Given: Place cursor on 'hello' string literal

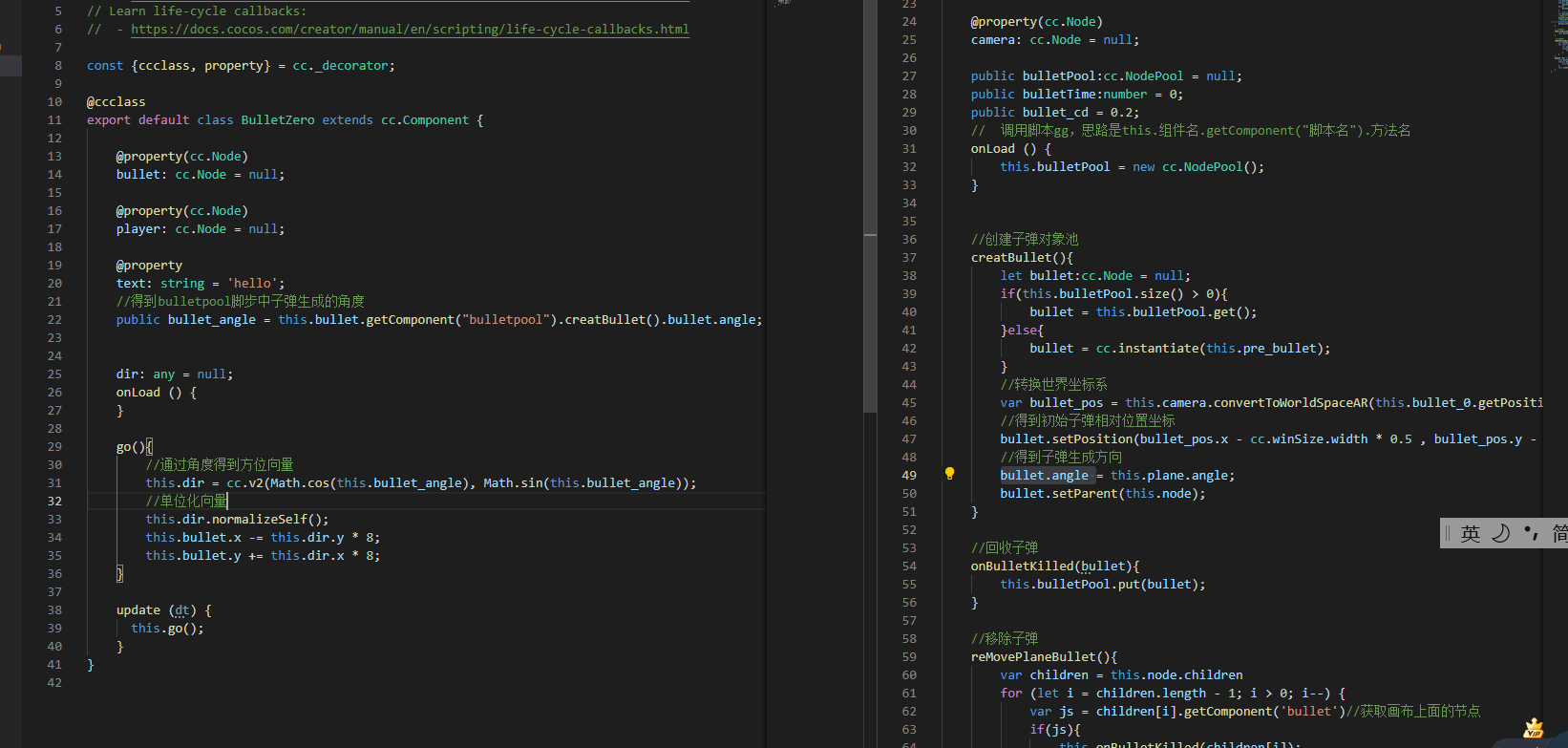Looking at the screenshot, I should click(252, 284).
